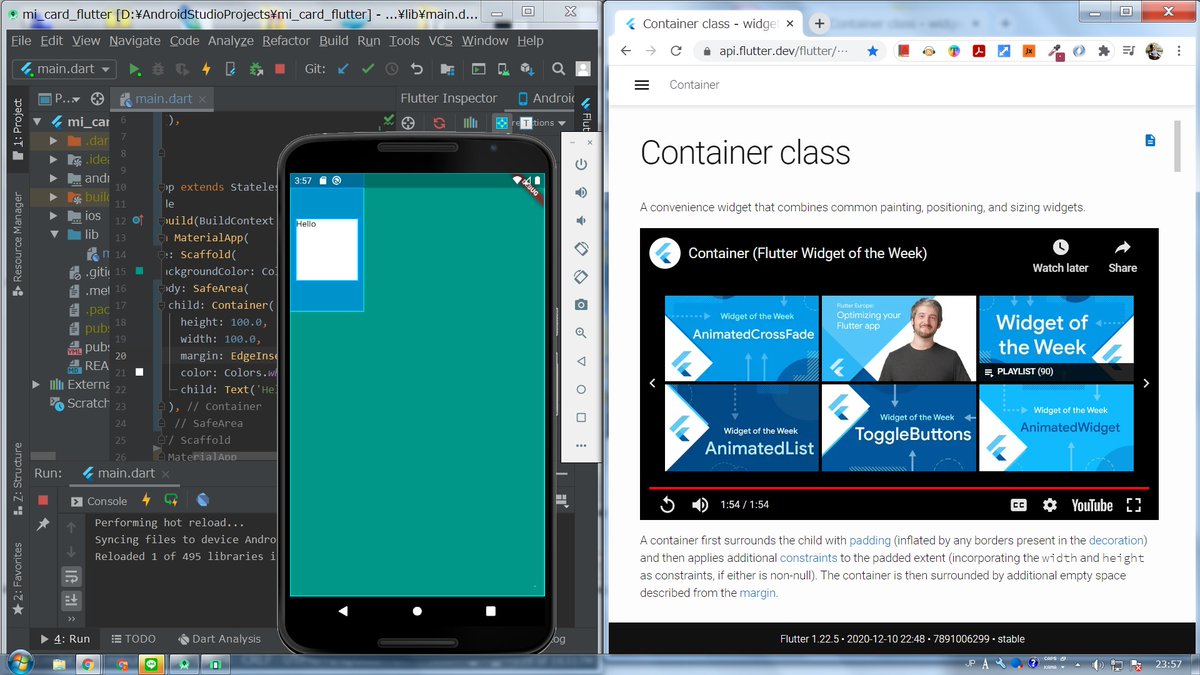Expand the External Libraries tree node
The image size is (1200, 675).
pos(37,384)
